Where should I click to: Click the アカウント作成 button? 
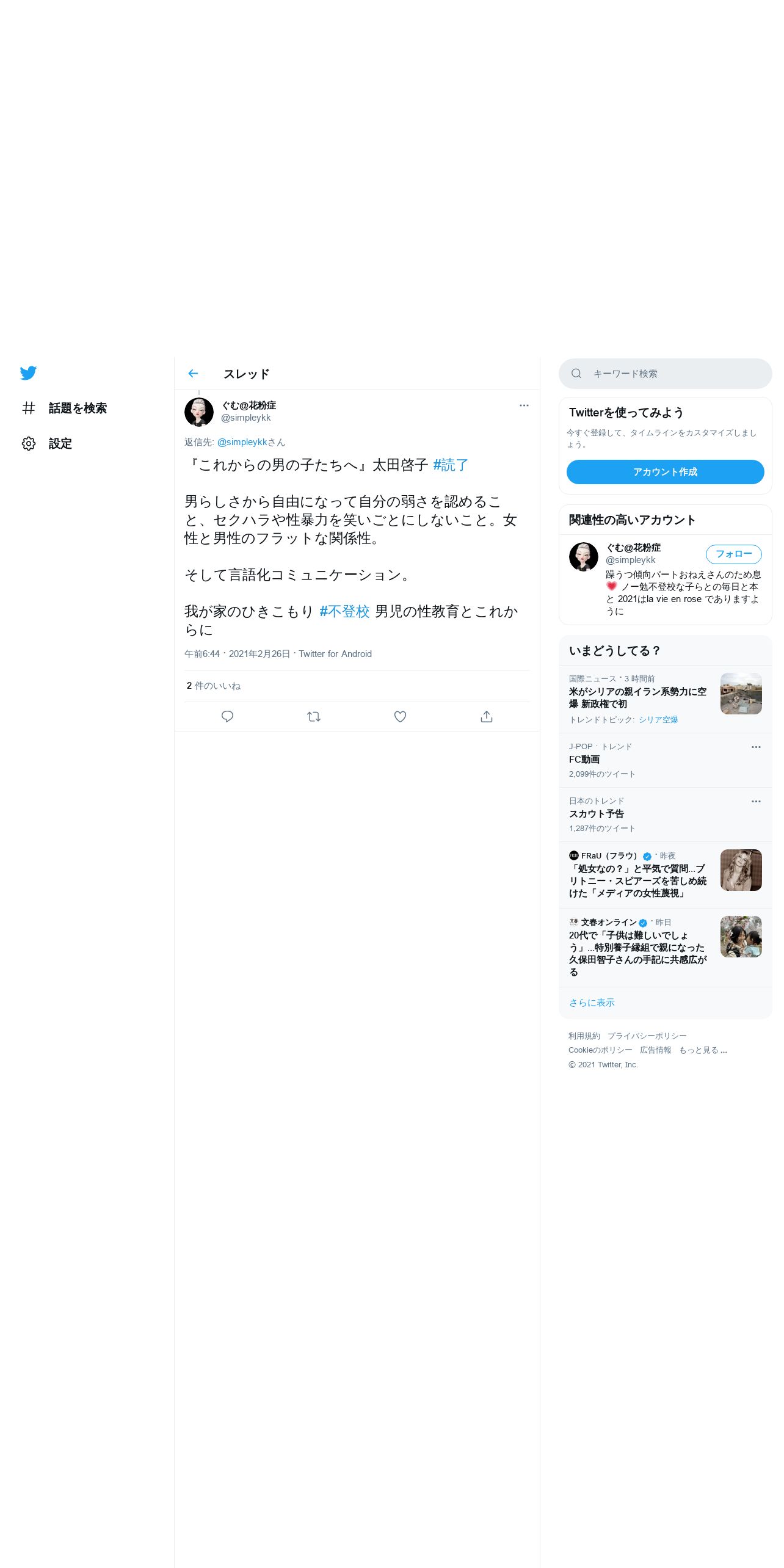pyautogui.click(x=665, y=472)
